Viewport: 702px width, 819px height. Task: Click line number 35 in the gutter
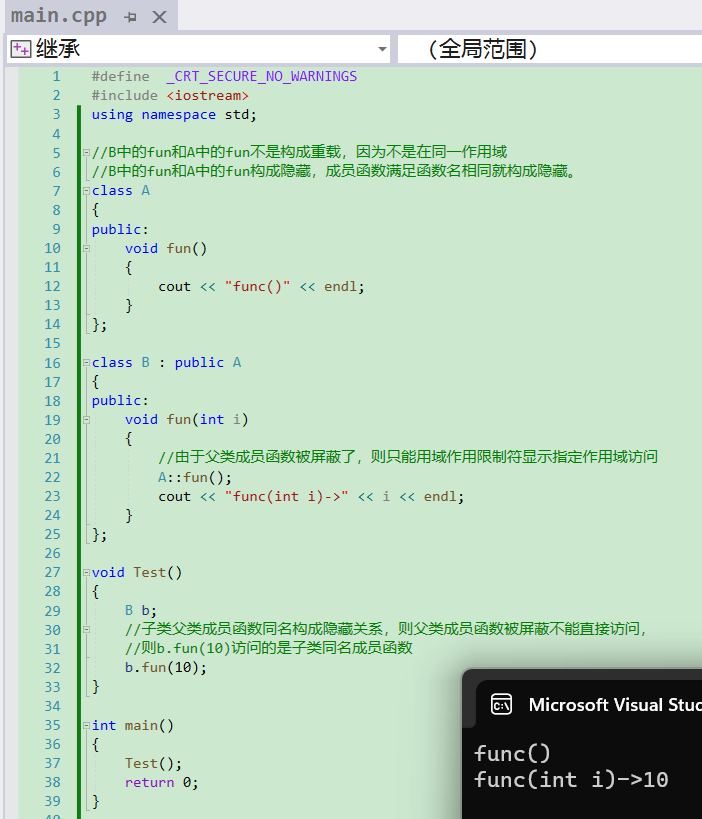click(52, 726)
